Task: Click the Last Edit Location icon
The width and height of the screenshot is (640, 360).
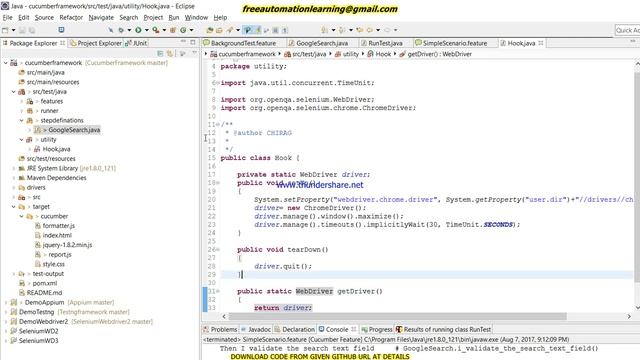Action: click(360, 30)
